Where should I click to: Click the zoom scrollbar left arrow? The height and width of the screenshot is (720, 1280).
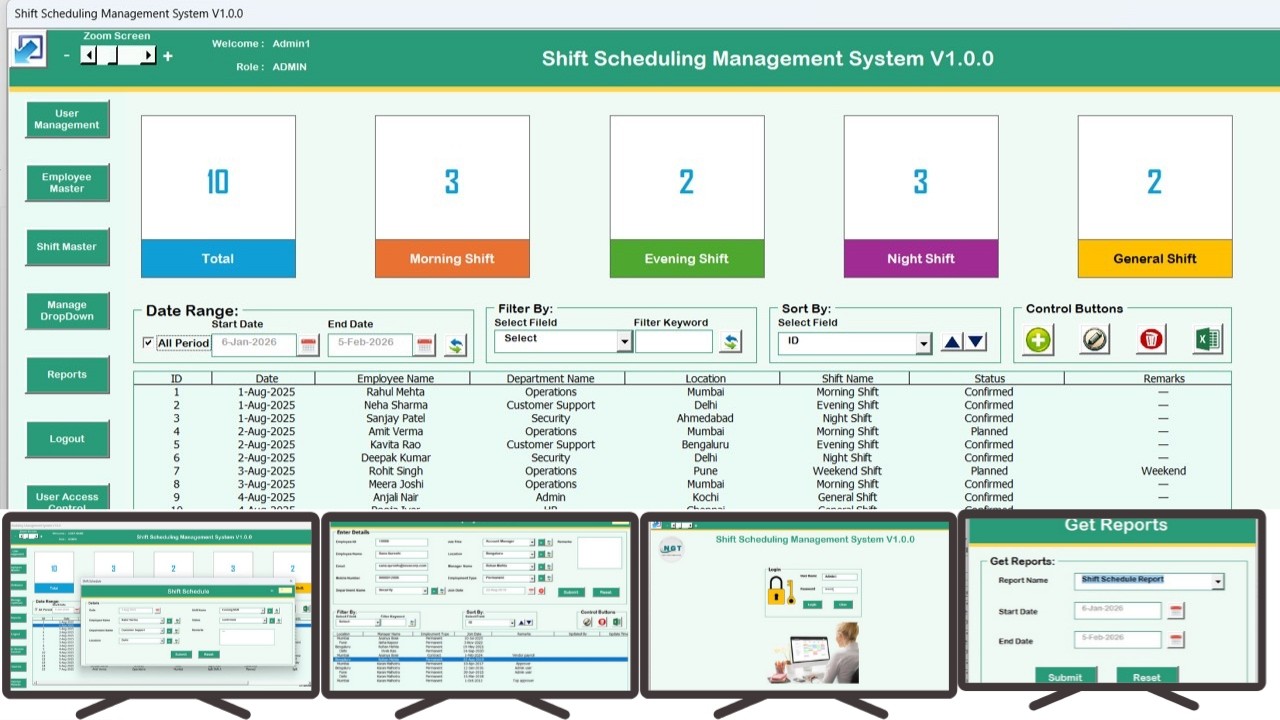[89, 56]
